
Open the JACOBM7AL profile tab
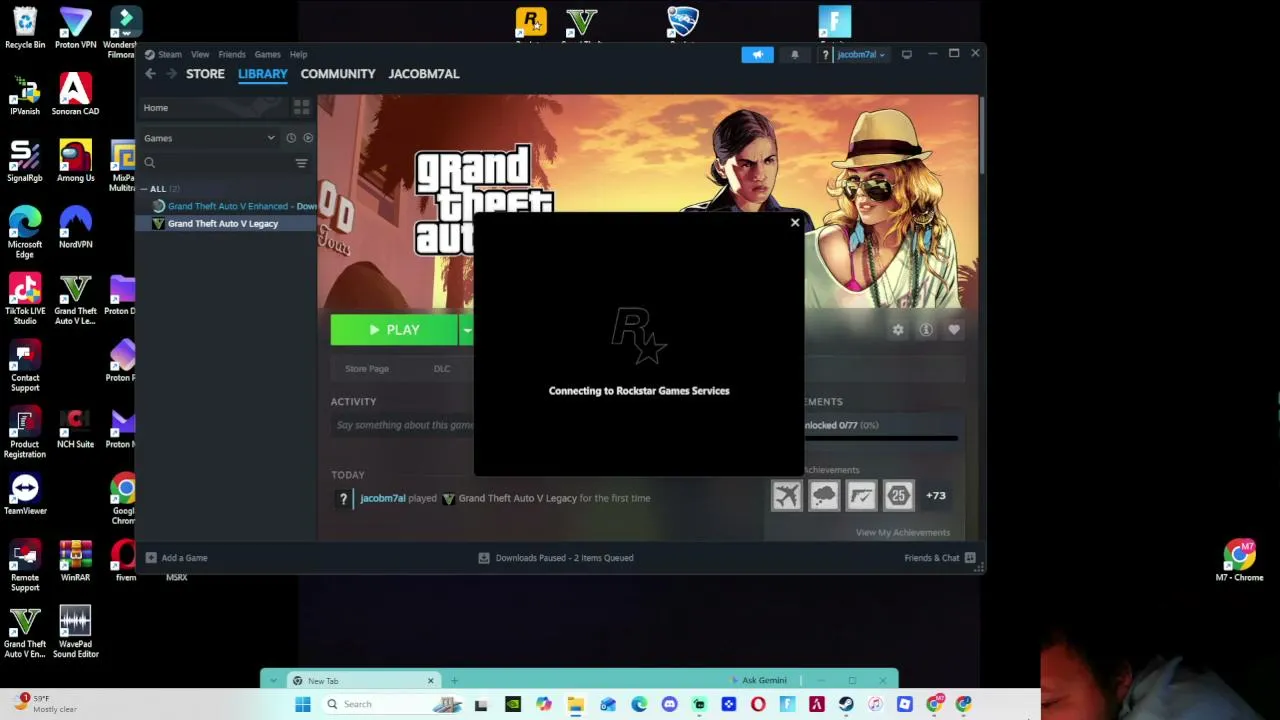pyautogui.click(x=424, y=74)
